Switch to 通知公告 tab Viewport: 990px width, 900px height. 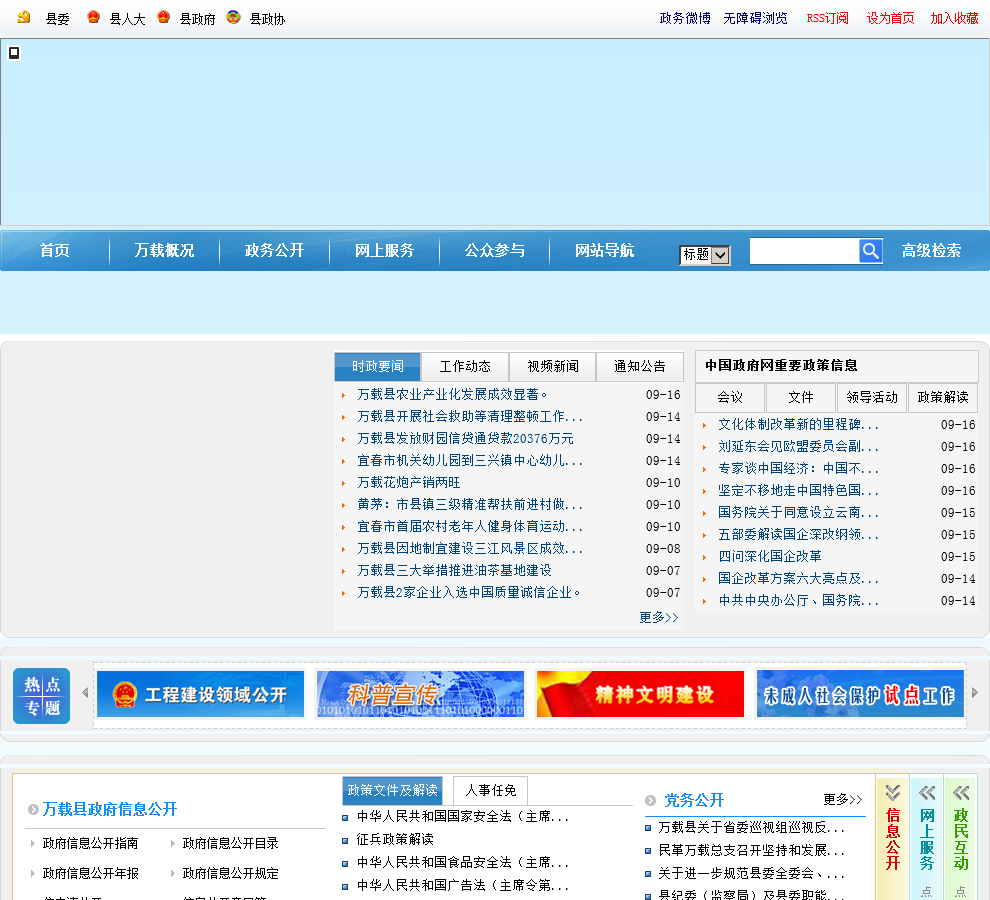pos(640,366)
